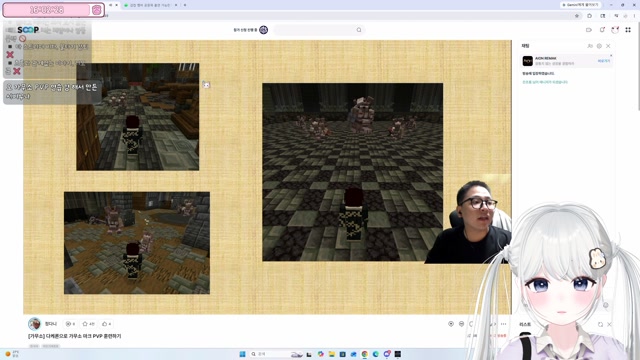The image size is (640, 360).
Task: Click the Gemini button in title bar
Action: [x=580, y=5]
